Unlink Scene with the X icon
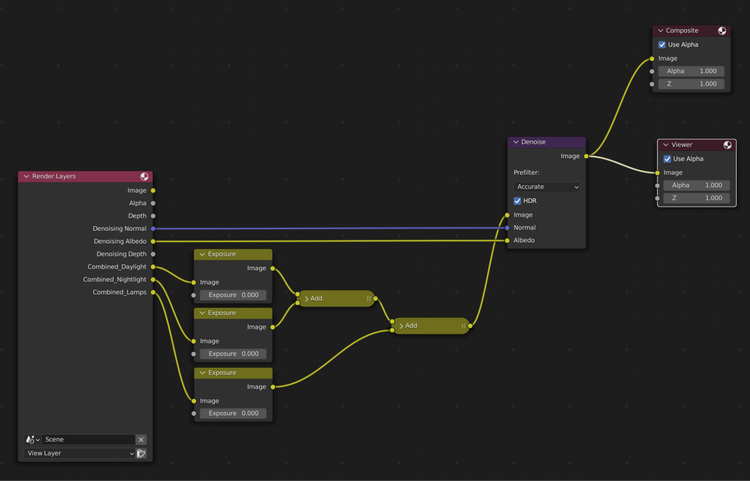The image size is (750, 481). click(141, 439)
